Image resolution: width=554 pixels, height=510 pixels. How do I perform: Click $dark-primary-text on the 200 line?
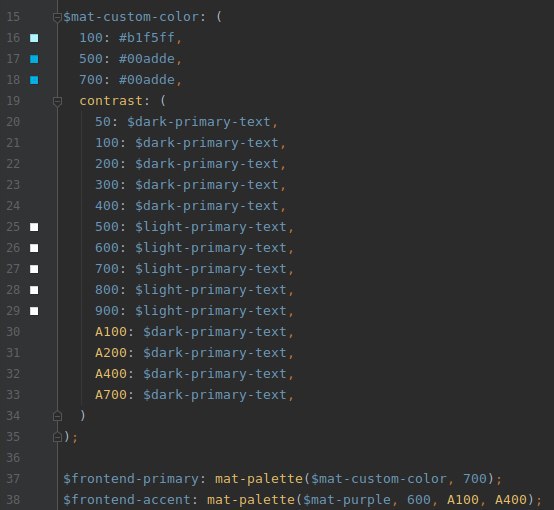click(x=207, y=164)
